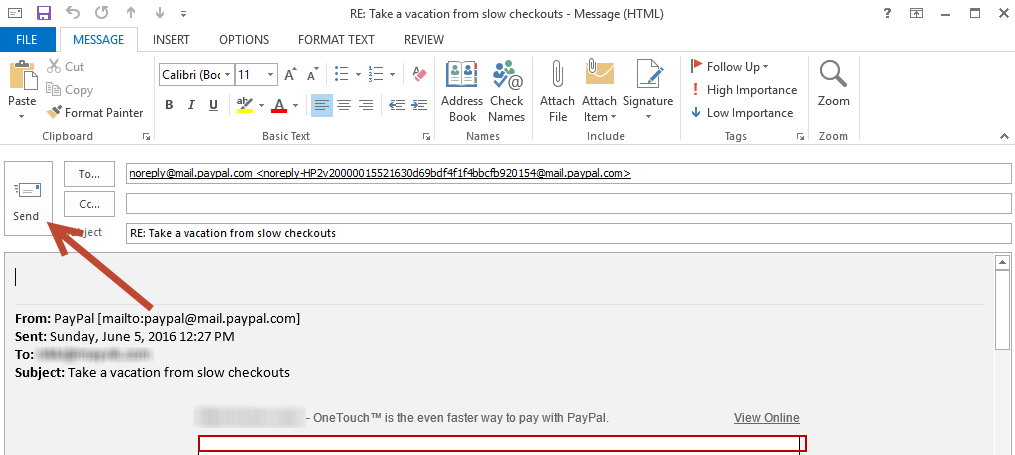Image resolution: width=1015 pixels, height=455 pixels.
Task: Switch to the INSERT tab
Action: pos(171,39)
